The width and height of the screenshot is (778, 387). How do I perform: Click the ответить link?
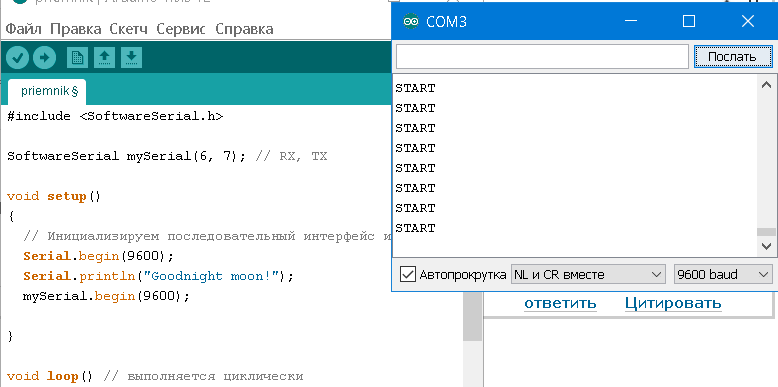(560, 303)
